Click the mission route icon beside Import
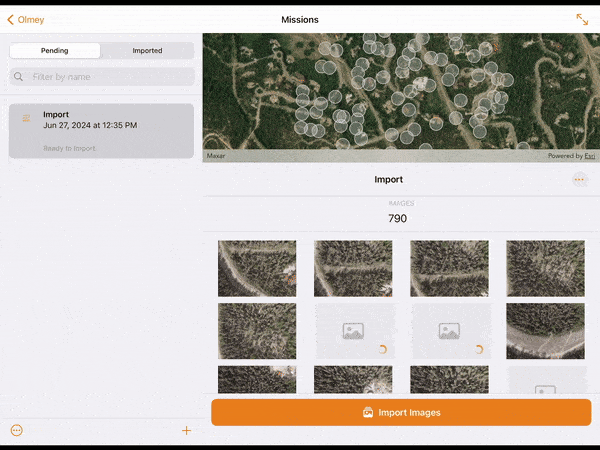Viewport: 600px width, 450px height. pyautogui.click(x=26, y=118)
